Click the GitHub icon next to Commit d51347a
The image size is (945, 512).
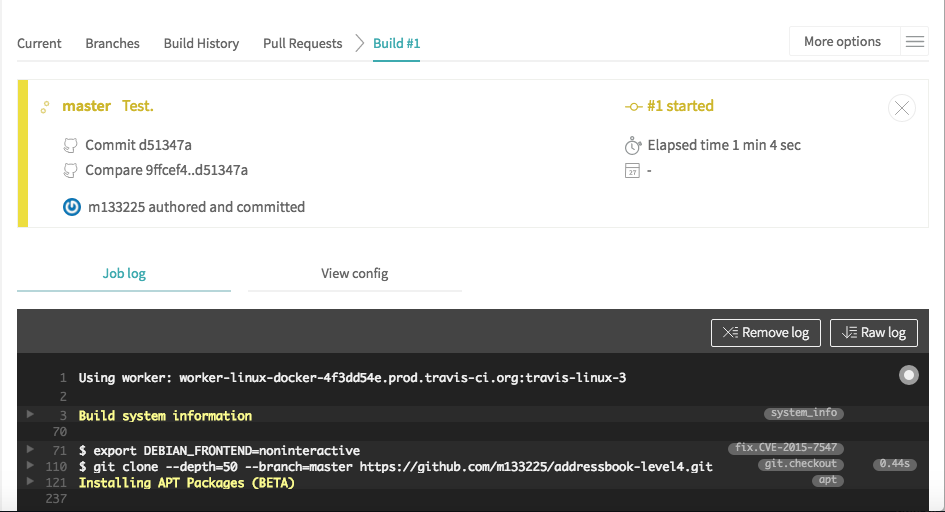(70, 145)
